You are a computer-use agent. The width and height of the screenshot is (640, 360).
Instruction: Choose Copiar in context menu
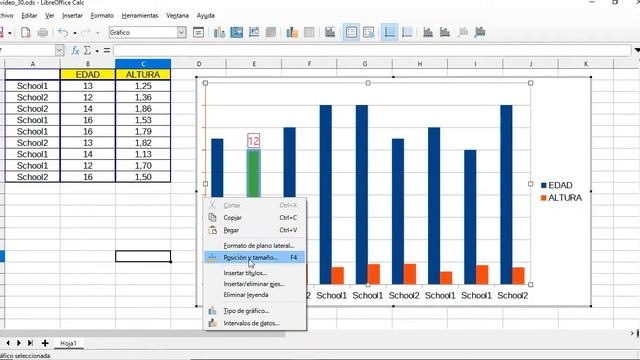point(254,218)
